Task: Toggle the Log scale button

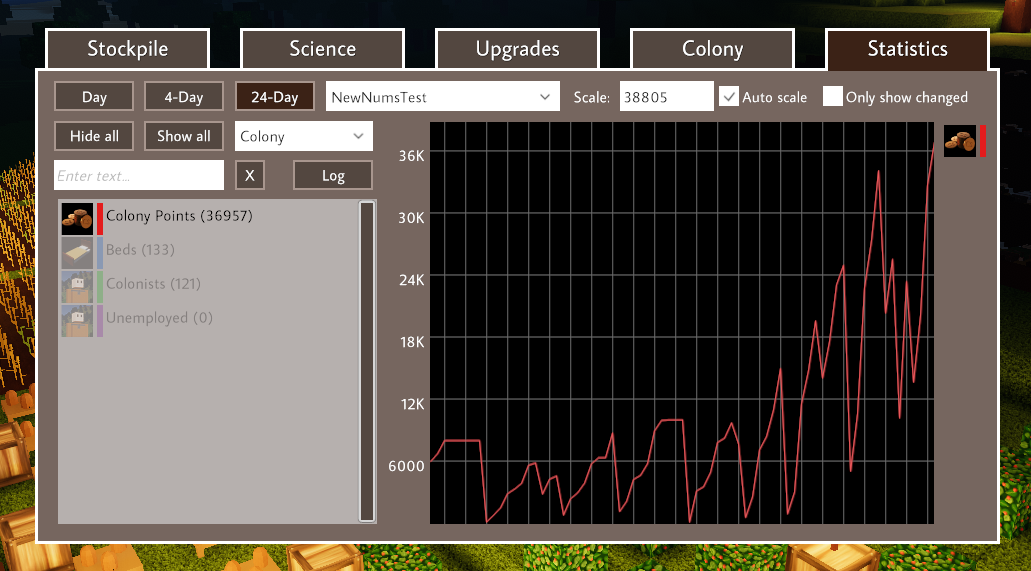Action: pyautogui.click(x=333, y=176)
